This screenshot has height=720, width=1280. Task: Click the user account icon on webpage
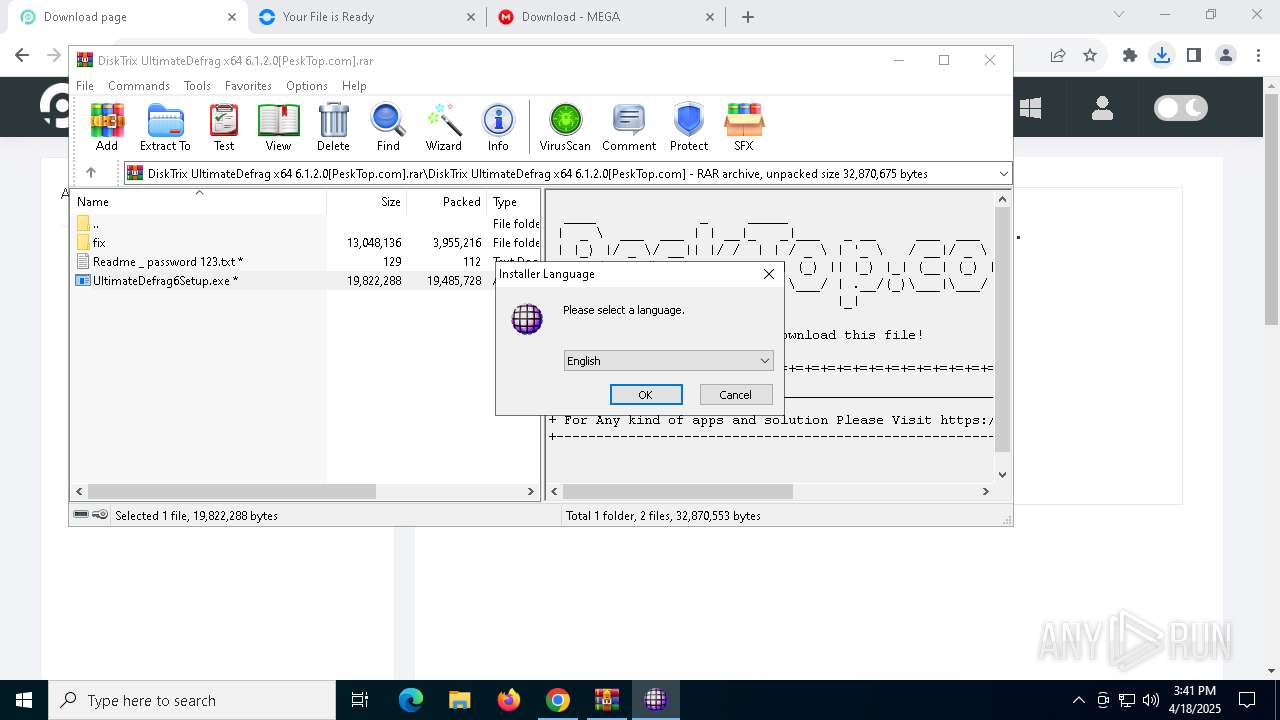coord(1102,107)
